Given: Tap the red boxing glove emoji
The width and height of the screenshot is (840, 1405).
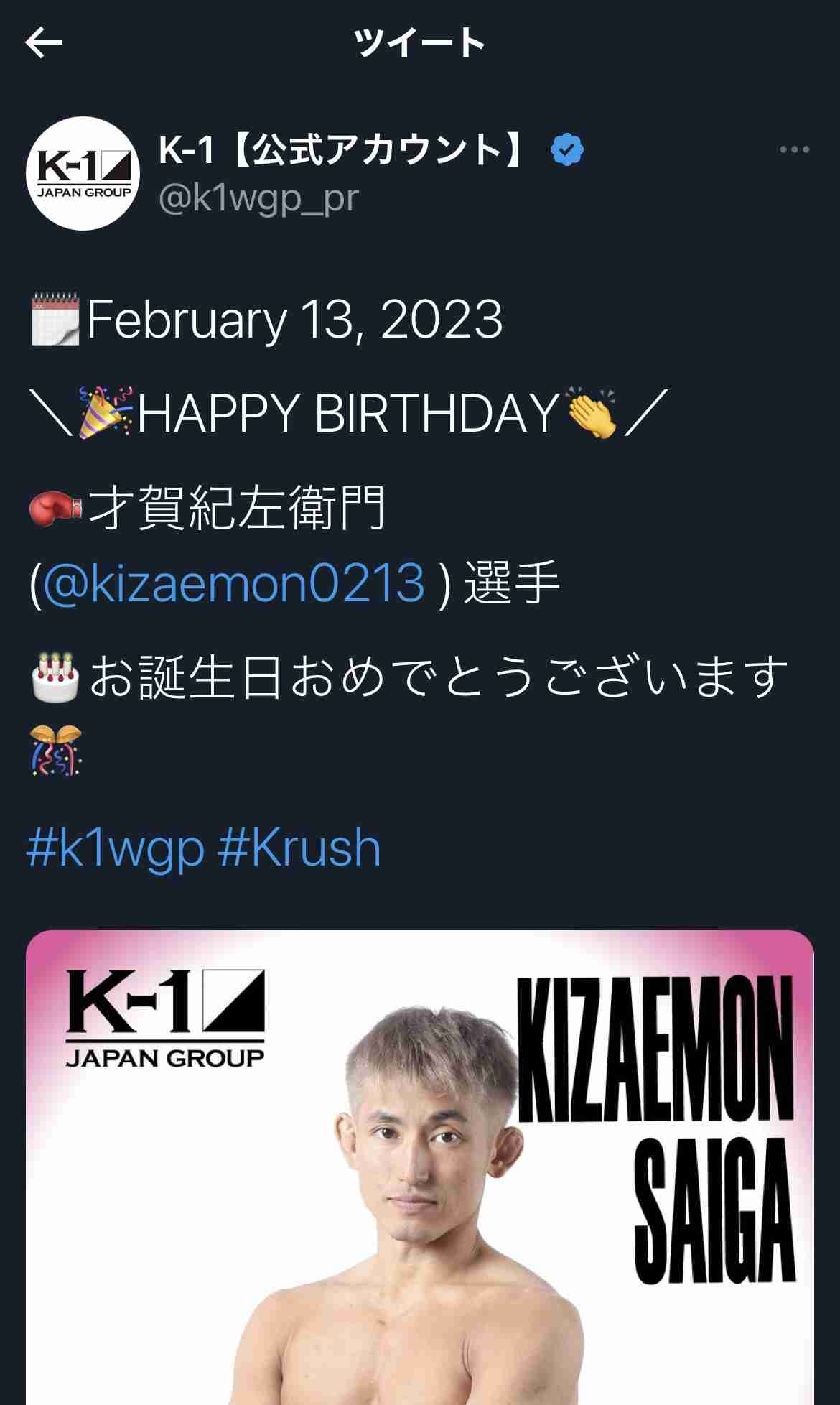Looking at the screenshot, I should (56, 507).
